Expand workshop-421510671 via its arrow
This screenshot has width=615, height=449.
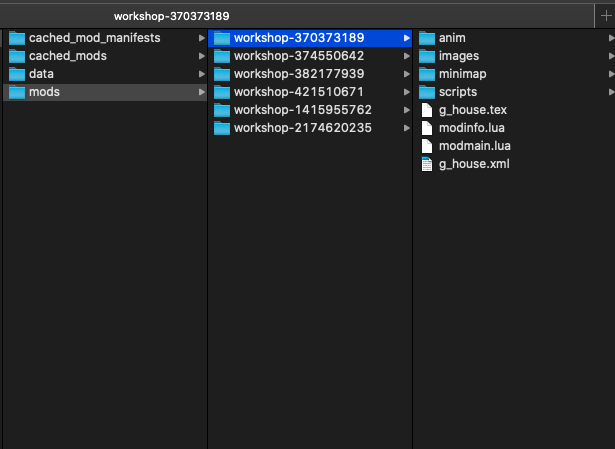click(407, 92)
